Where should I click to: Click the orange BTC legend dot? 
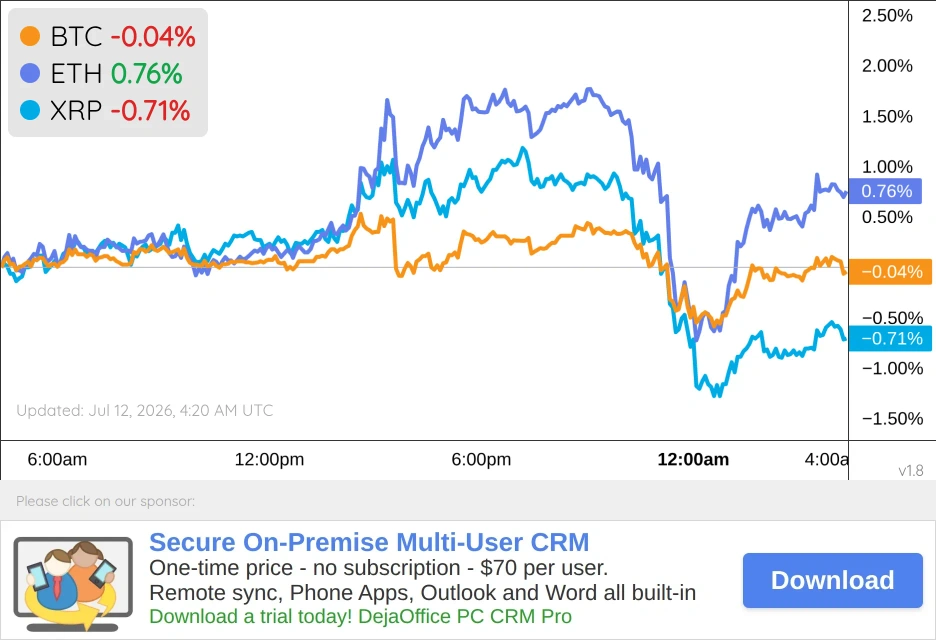30,36
